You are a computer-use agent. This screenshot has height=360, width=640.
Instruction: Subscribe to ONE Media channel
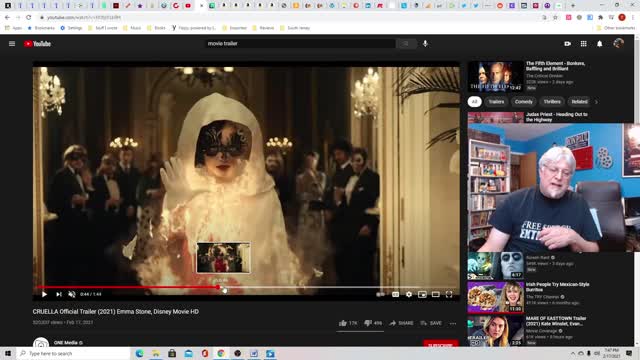[440, 344]
